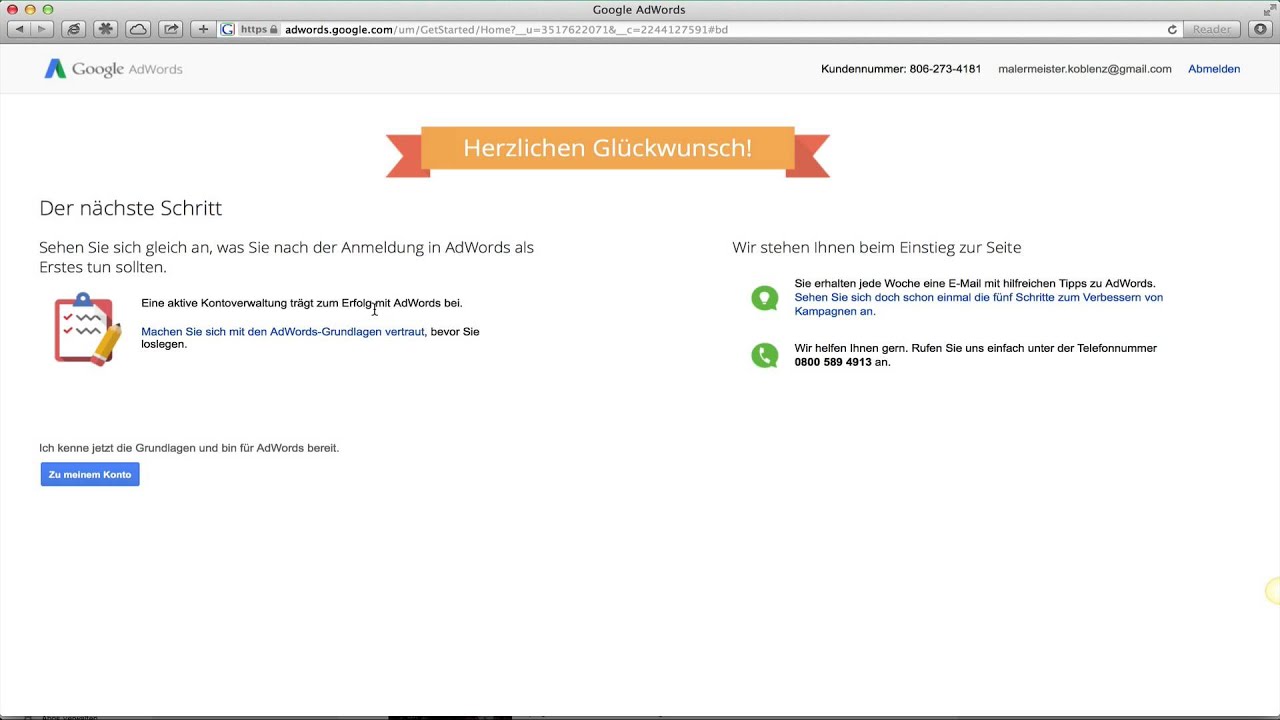Click the Ich kenne jetzt die Grundlagen text
This screenshot has height=720, width=1280.
pos(189,448)
